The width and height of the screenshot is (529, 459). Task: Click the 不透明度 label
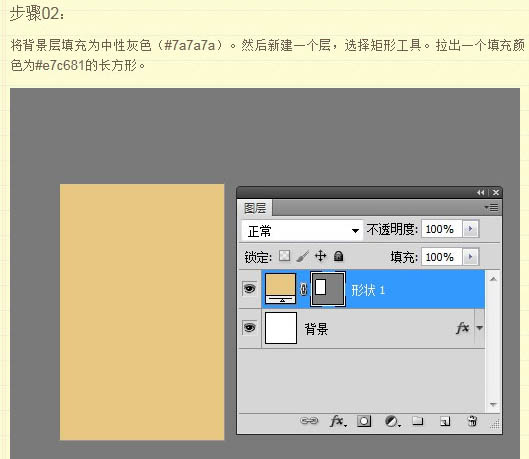click(x=392, y=230)
